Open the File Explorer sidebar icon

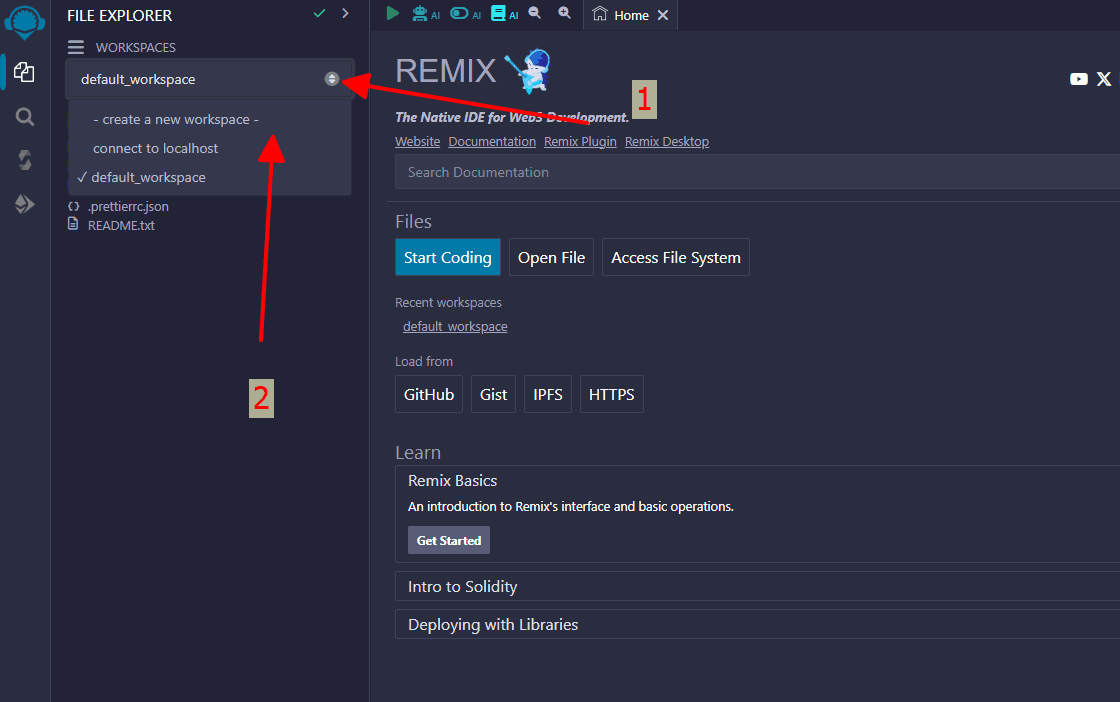[24, 72]
